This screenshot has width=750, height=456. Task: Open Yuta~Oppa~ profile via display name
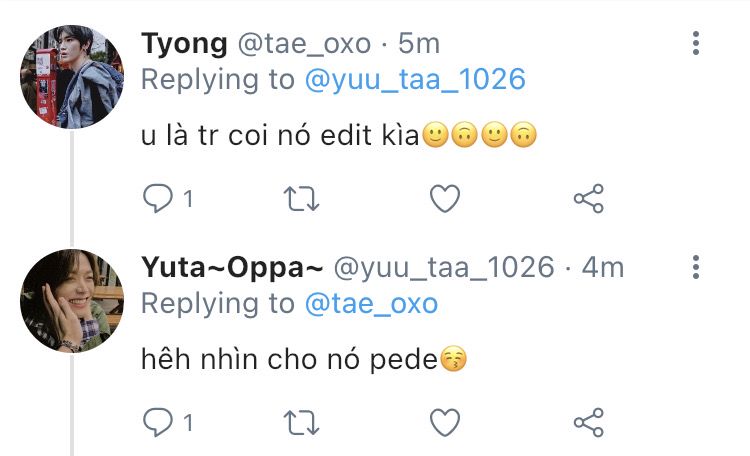pyautogui.click(x=232, y=268)
